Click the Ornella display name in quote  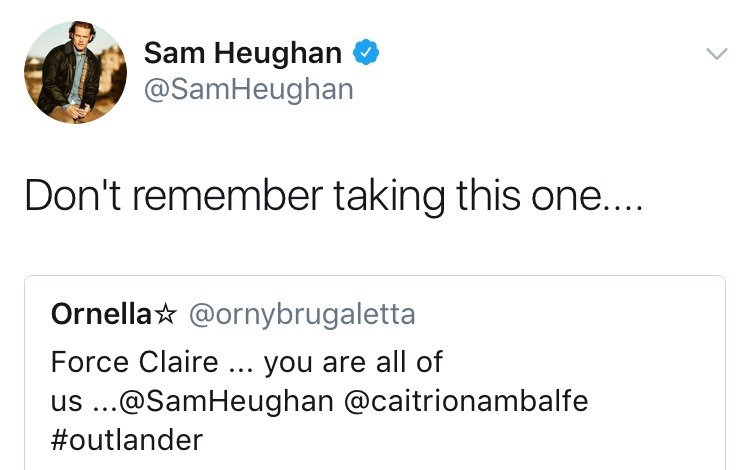click(x=101, y=314)
